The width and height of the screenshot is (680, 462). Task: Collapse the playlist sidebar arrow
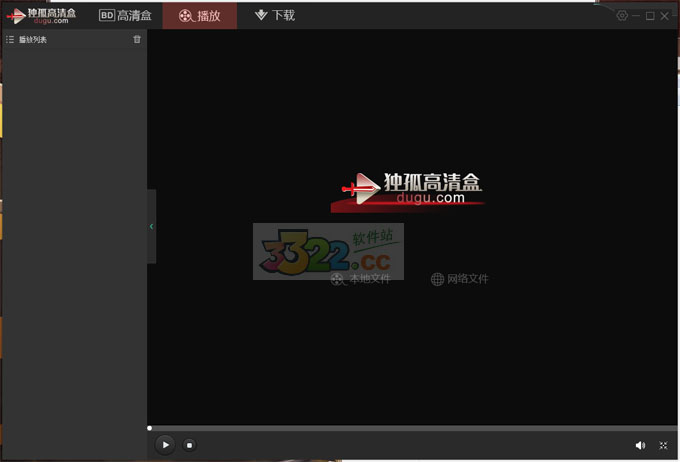tap(151, 227)
